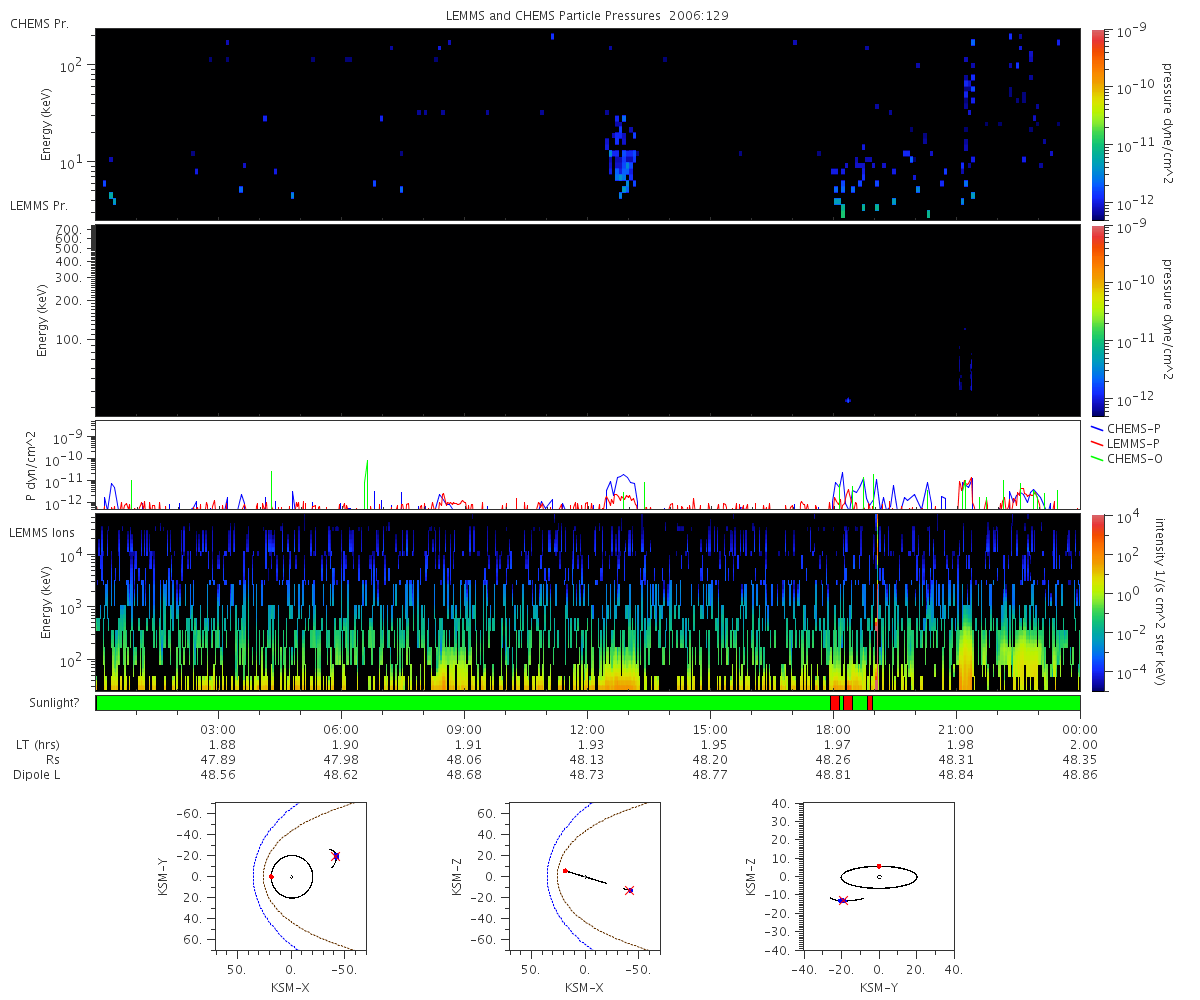Click the top CHEMS pressure color bar
This screenshot has width=1200, height=1000.
coord(1098,124)
